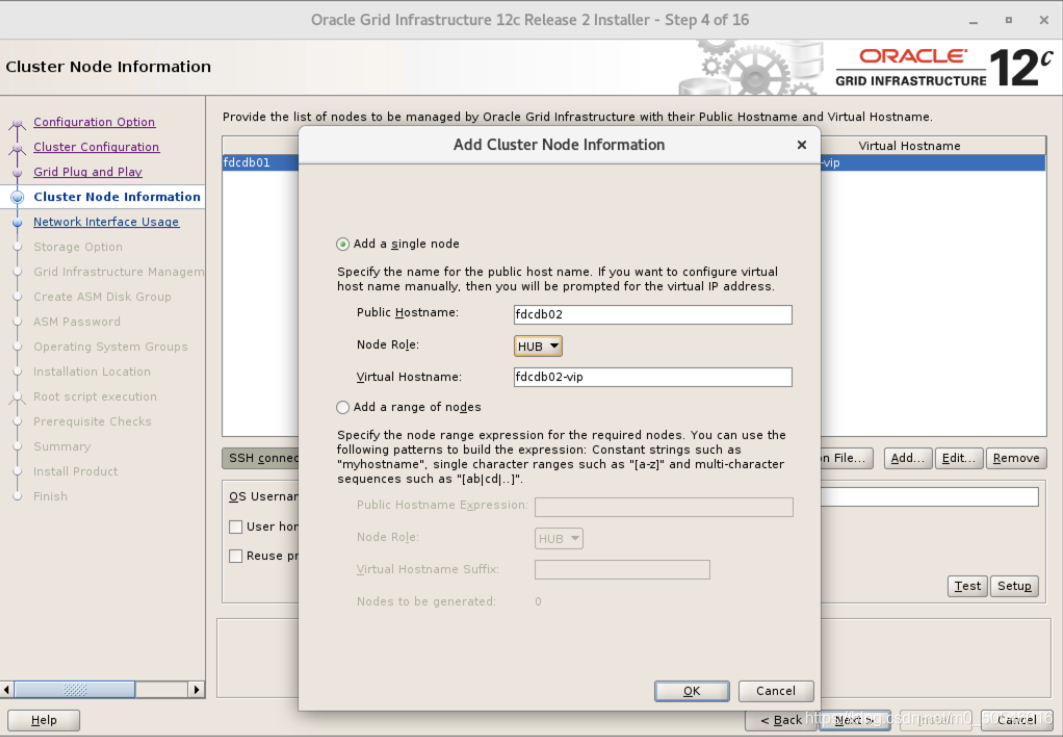Remove the selected cluster node
Viewport: 1063px width, 737px height.
(1016, 458)
